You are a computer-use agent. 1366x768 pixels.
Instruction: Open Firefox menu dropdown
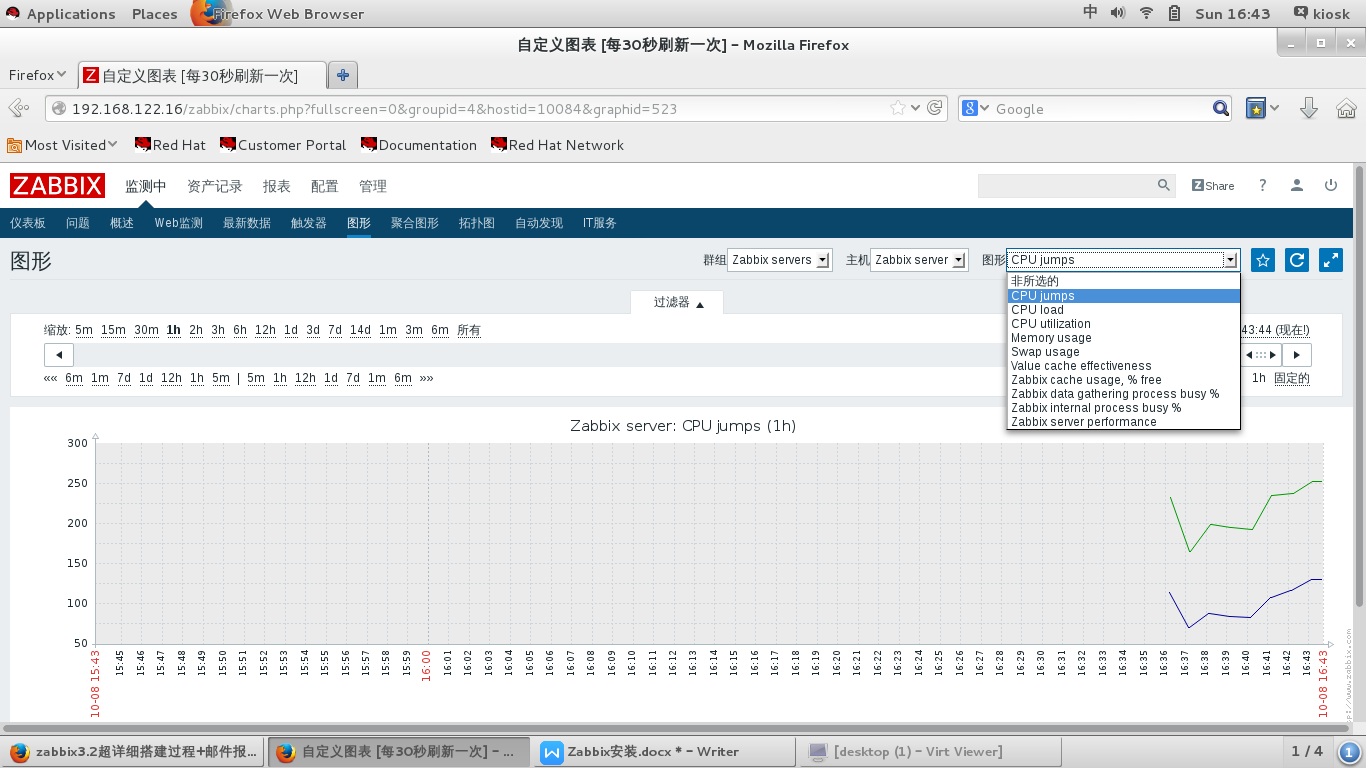(x=37, y=75)
